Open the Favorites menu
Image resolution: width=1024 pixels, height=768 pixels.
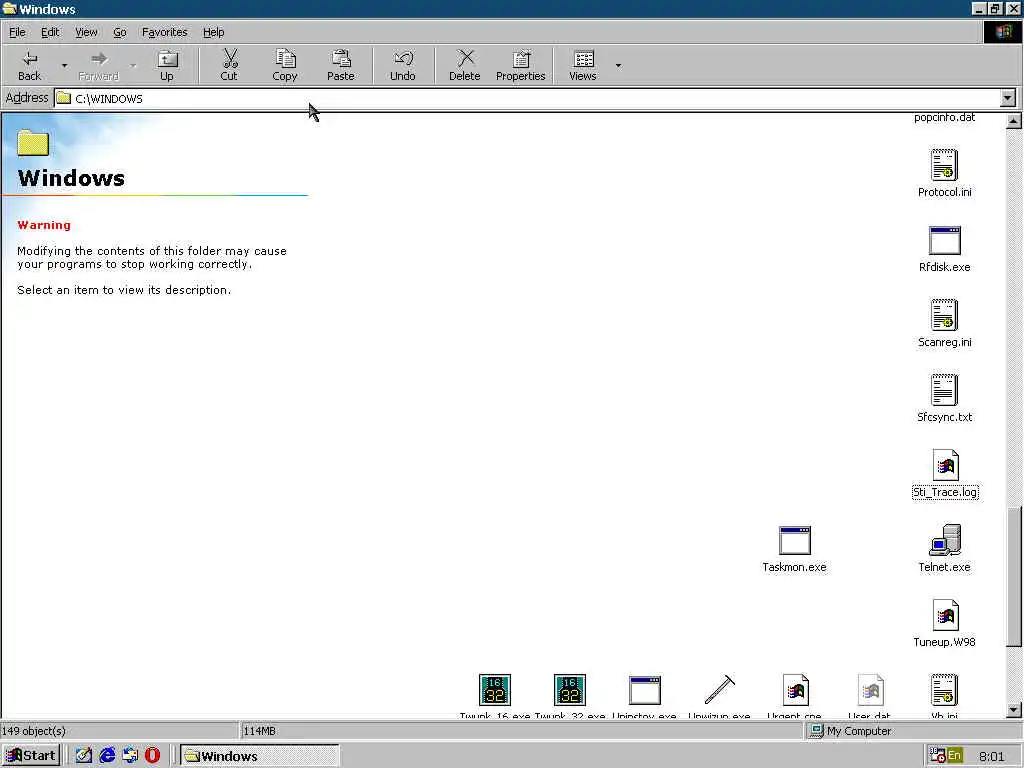165,32
